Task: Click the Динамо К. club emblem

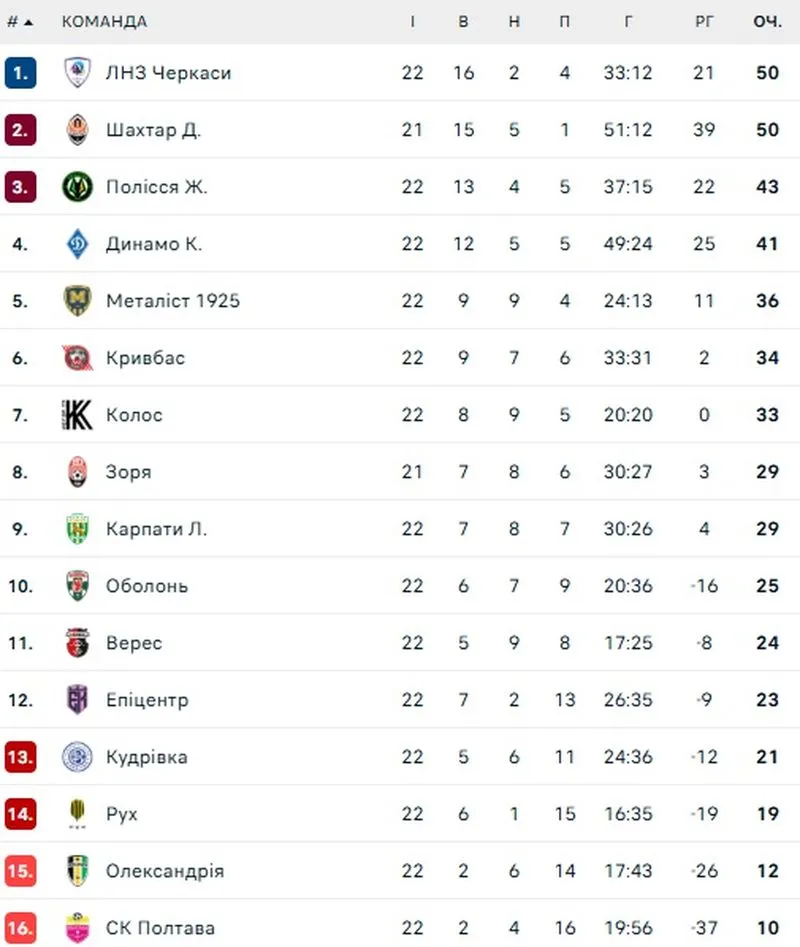Action: tap(77, 244)
